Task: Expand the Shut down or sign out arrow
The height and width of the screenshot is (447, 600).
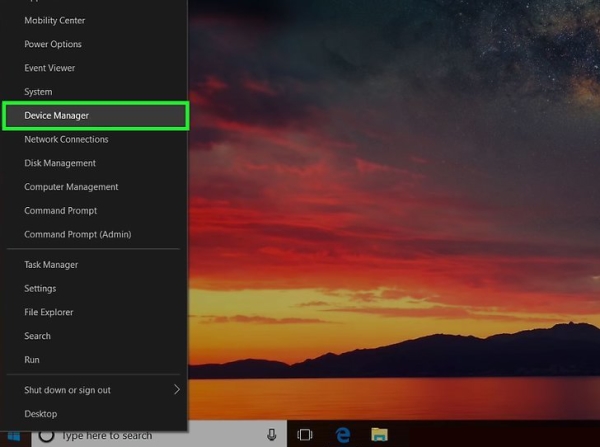Action: (x=177, y=390)
